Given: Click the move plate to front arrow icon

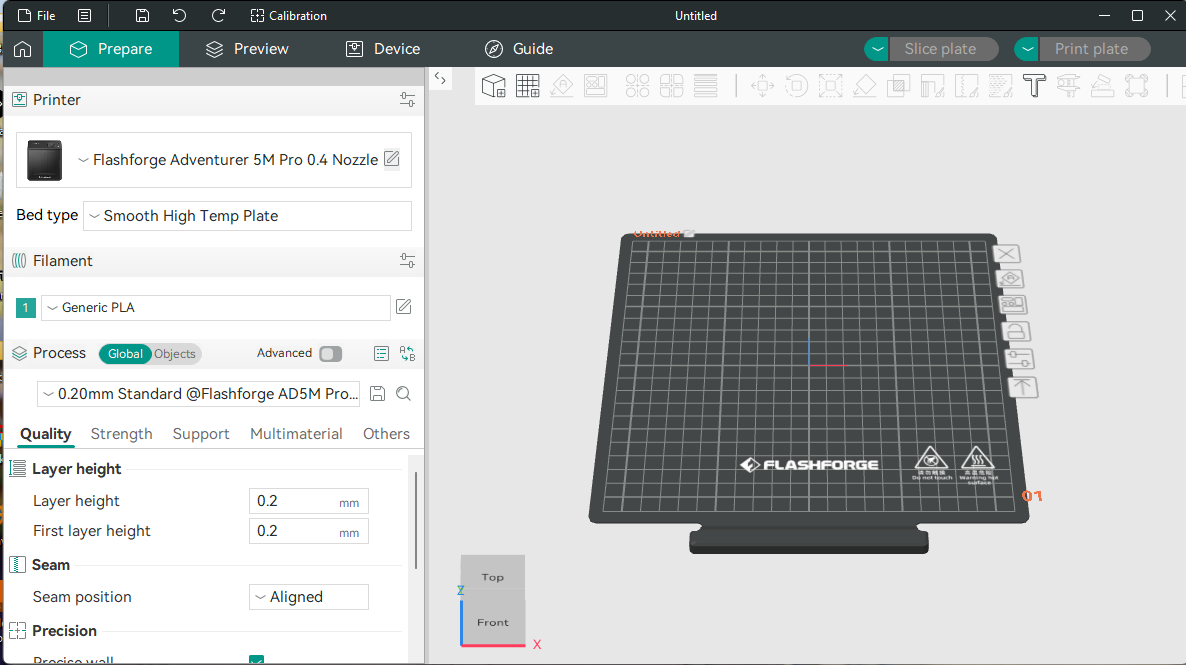Looking at the screenshot, I should click(1023, 387).
